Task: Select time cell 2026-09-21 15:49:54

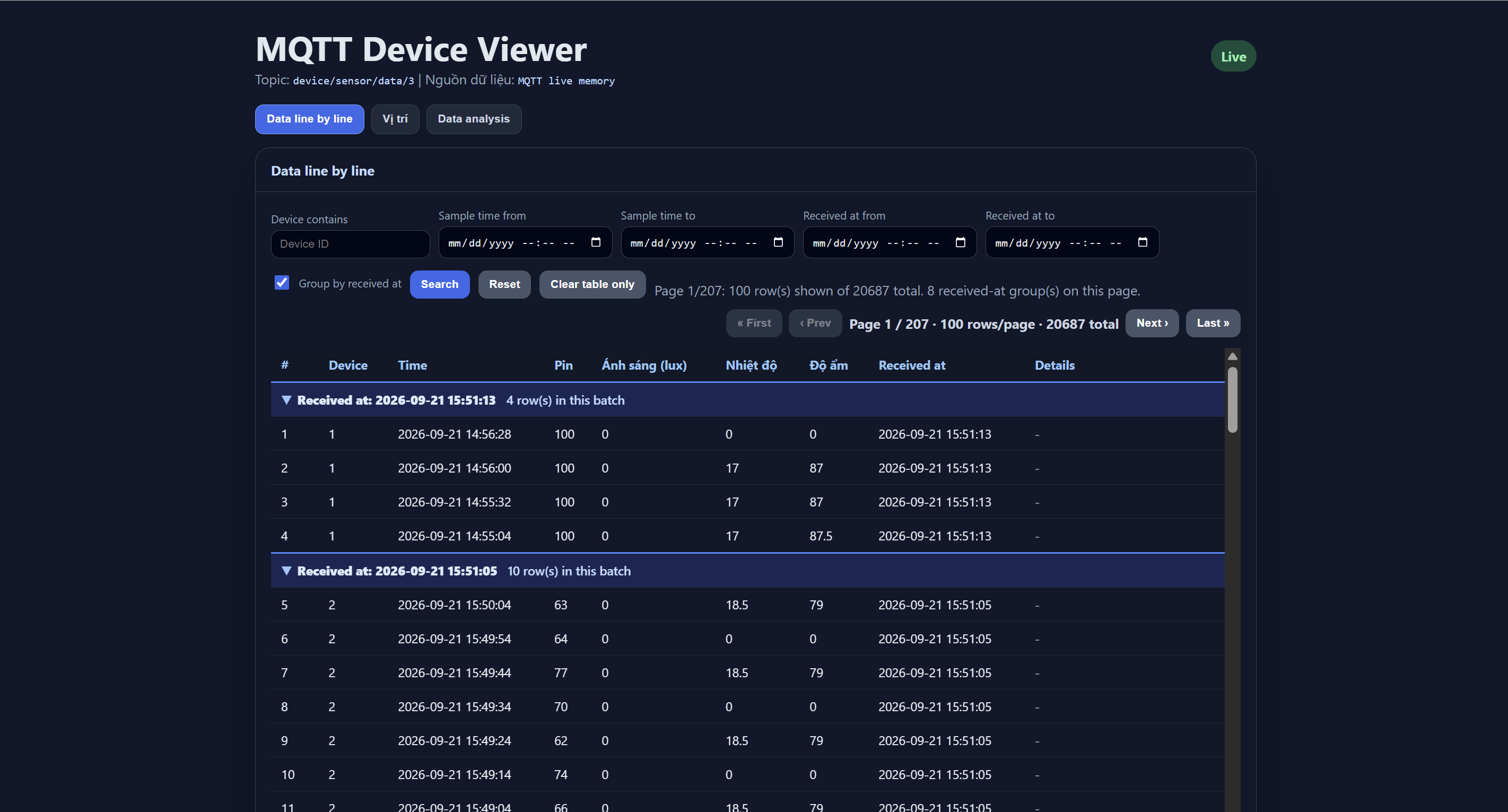Action: pos(455,639)
